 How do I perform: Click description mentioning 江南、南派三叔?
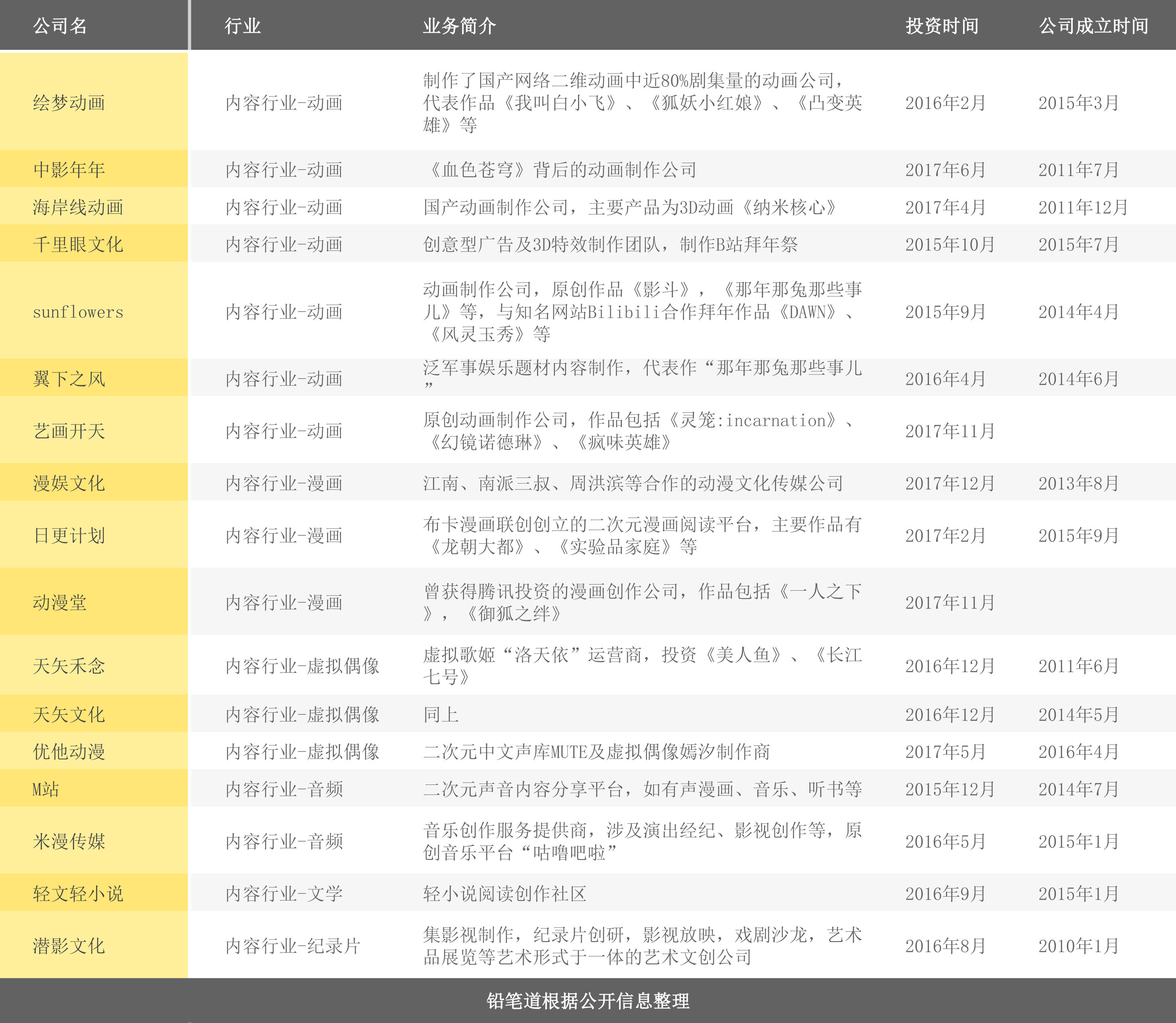pyautogui.click(x=633, y=483)
